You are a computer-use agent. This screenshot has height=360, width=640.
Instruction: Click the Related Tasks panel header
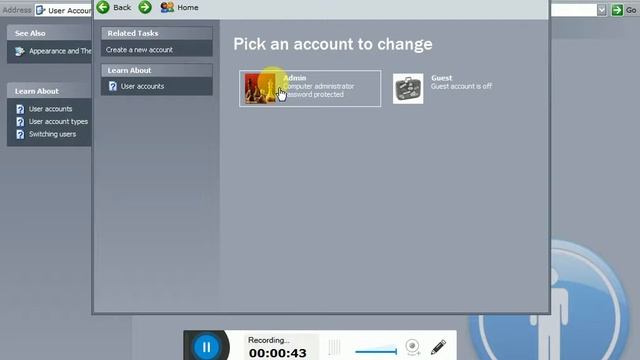tap(157, 33)
